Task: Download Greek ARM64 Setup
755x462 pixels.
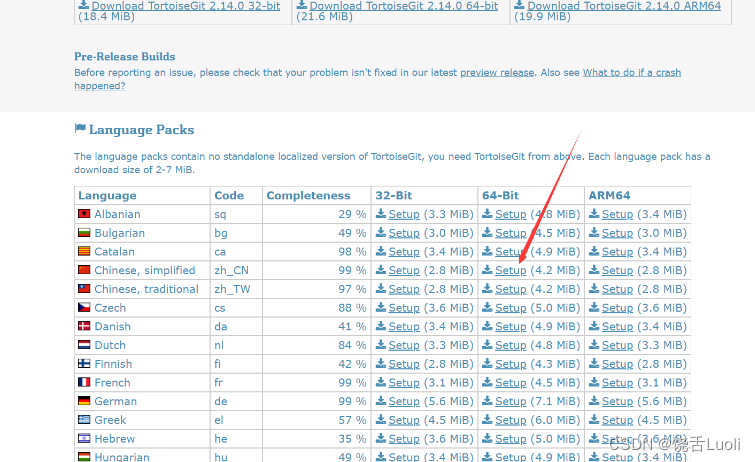Action: click(617, 420)
